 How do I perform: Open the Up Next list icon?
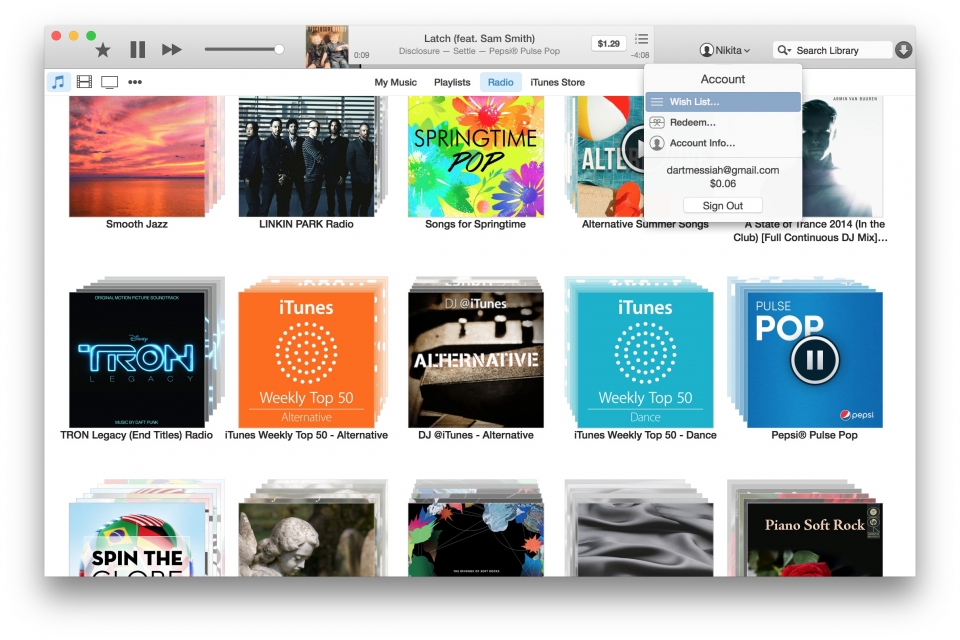point(642,39)
